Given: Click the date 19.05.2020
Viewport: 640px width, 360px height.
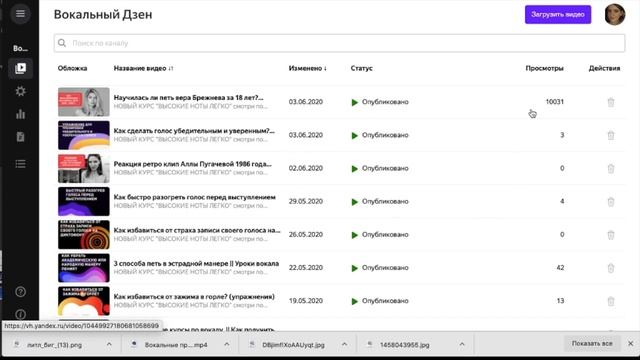Looking at the screenshot, I should pyautogui.click(x=305, y=301).
